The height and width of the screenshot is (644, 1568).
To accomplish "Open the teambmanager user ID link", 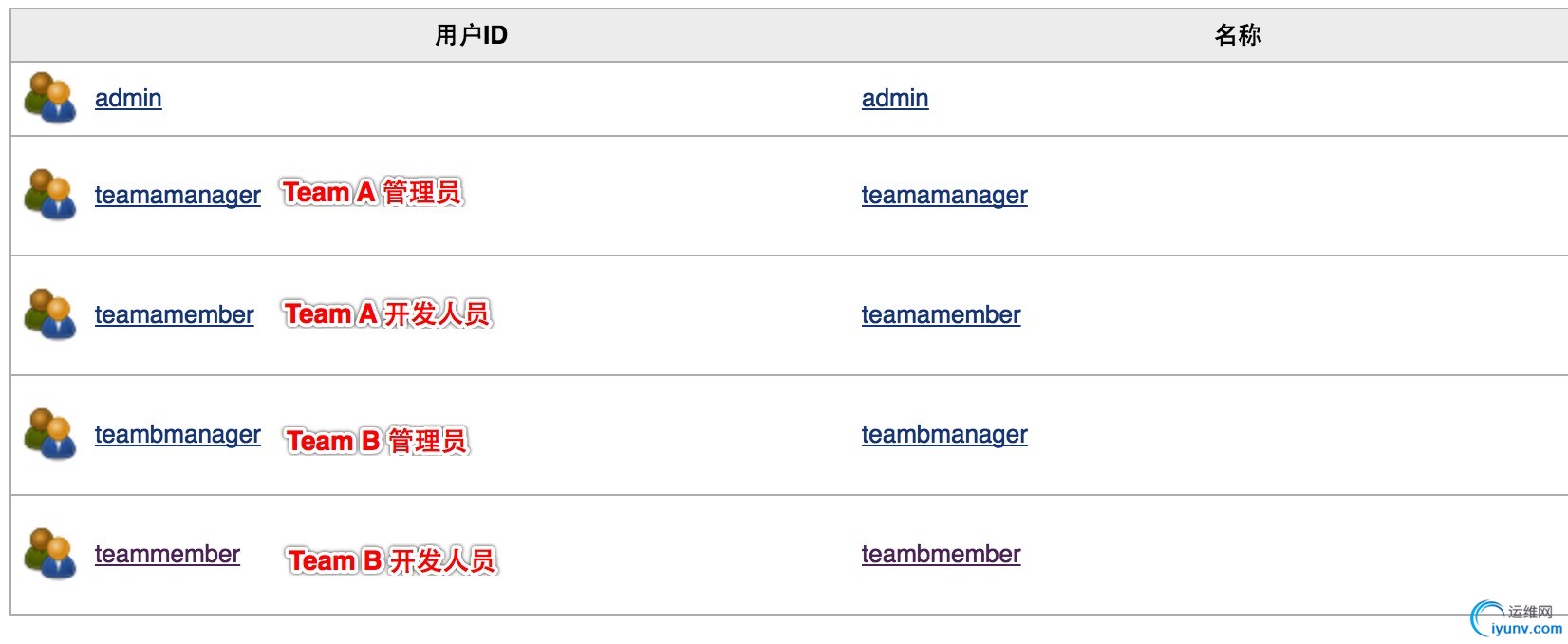I will click(177, 434).
